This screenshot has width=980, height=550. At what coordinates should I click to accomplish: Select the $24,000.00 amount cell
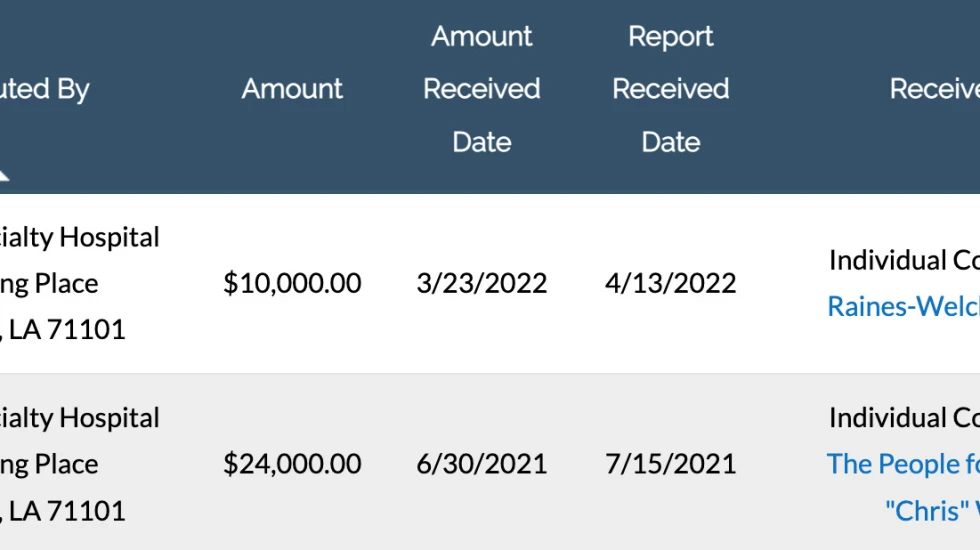tap(292, 464)
